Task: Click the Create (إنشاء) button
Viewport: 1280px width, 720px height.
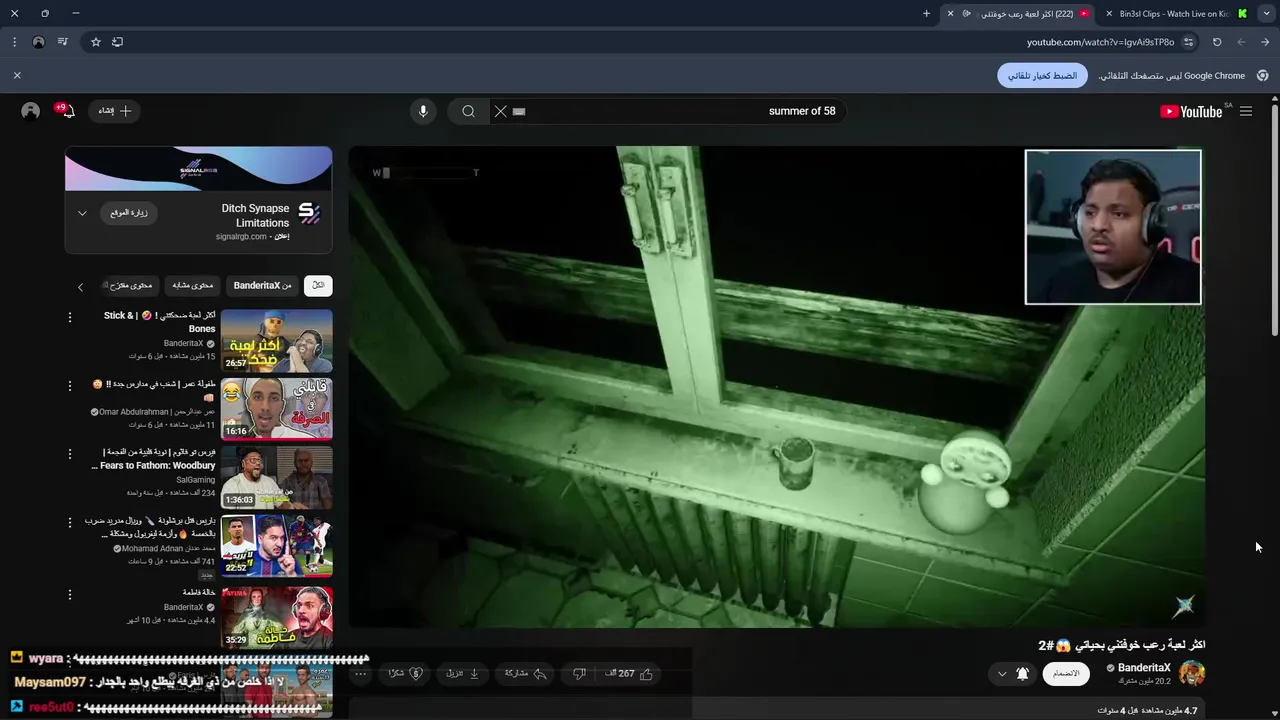Action: tap(115, 111)
